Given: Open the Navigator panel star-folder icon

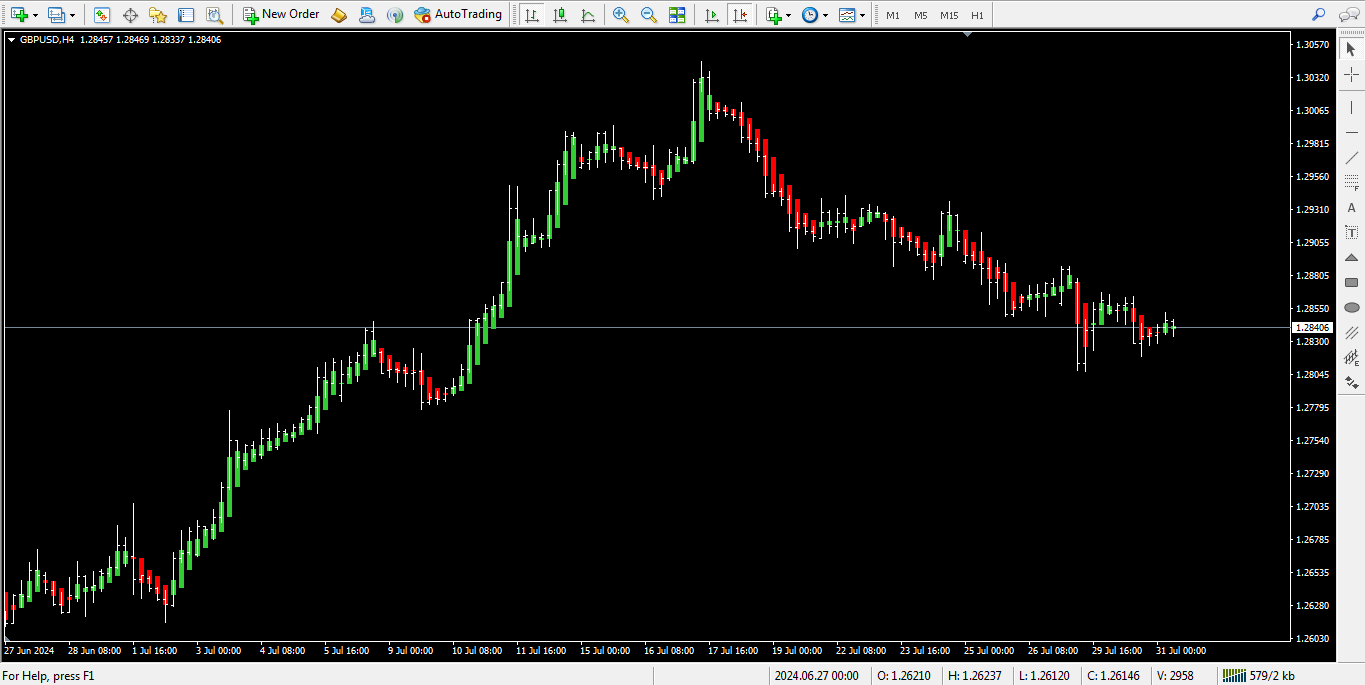Looking at the screenshot, I should coord(158,15).
